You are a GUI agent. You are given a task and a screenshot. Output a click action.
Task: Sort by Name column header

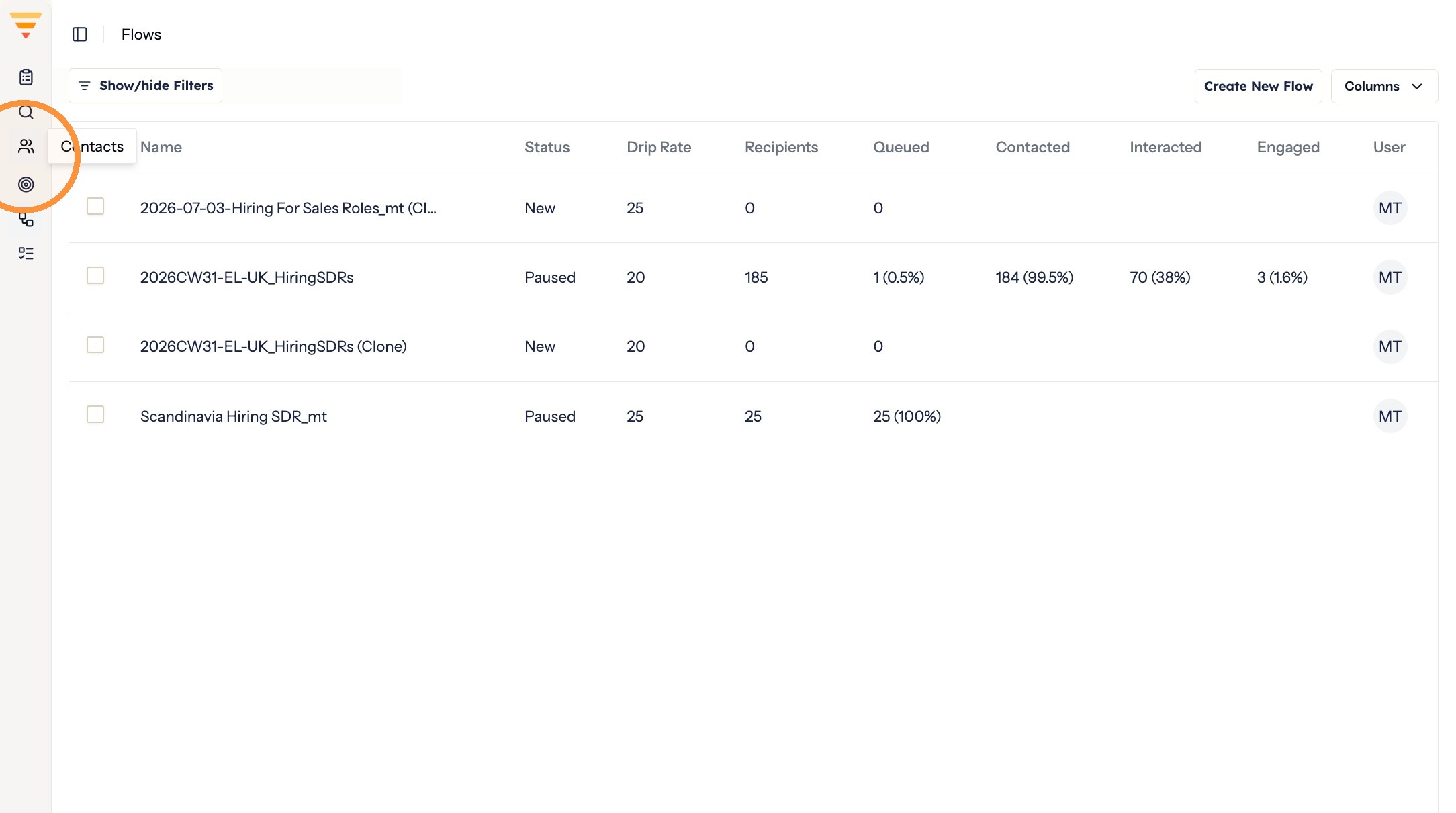pyautogui.click(x=161, y=147)
